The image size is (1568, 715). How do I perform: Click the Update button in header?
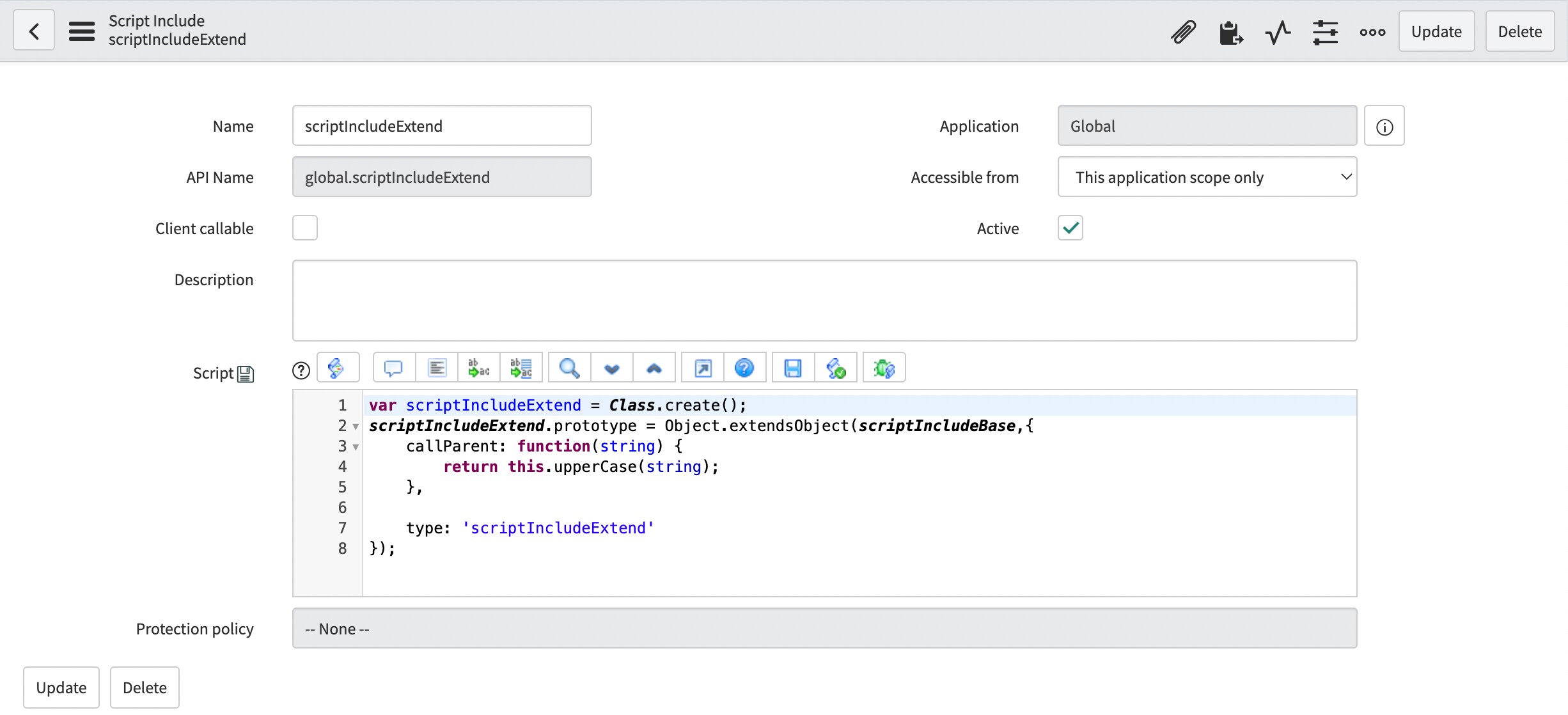click(1436, 31)
